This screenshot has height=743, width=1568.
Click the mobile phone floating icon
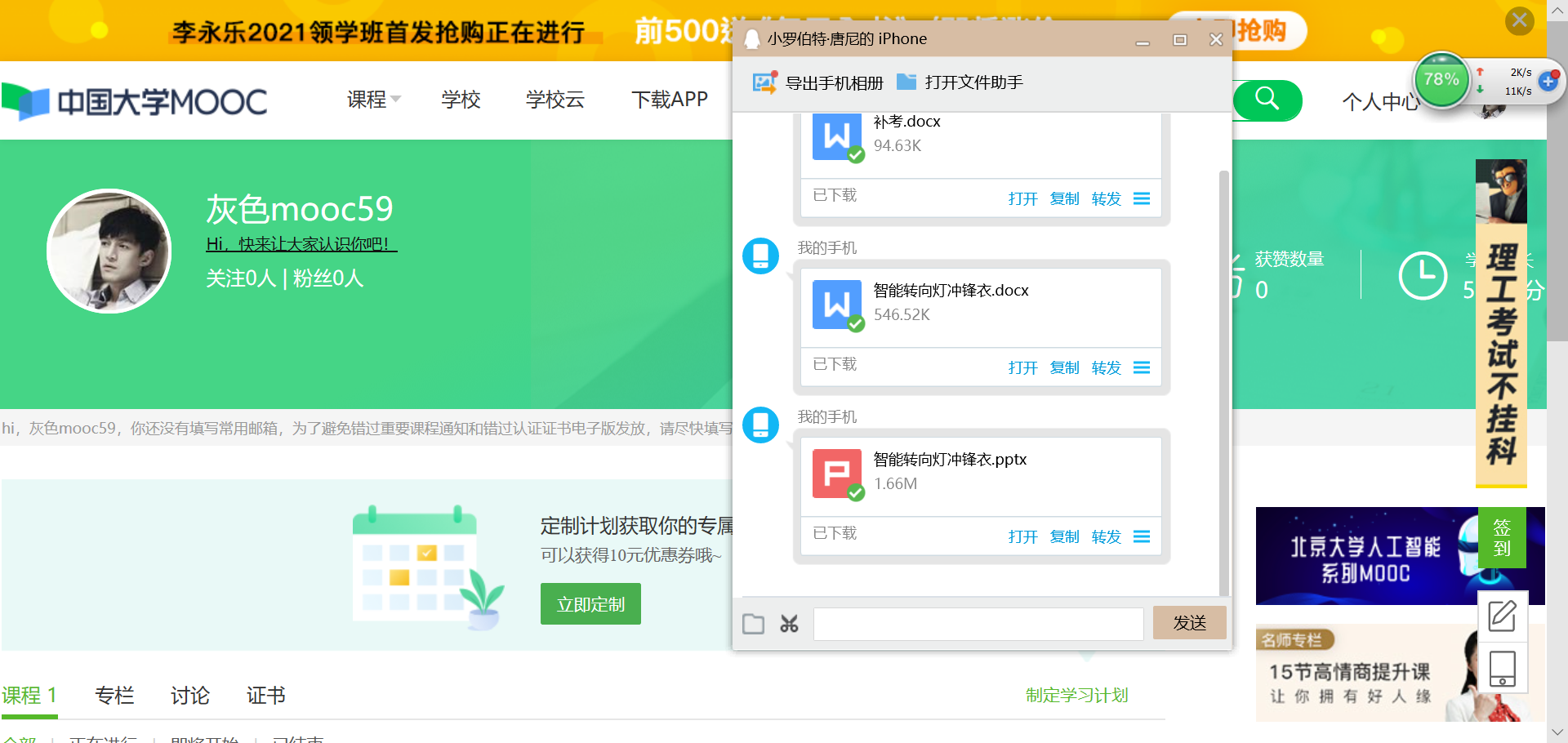1502,669
